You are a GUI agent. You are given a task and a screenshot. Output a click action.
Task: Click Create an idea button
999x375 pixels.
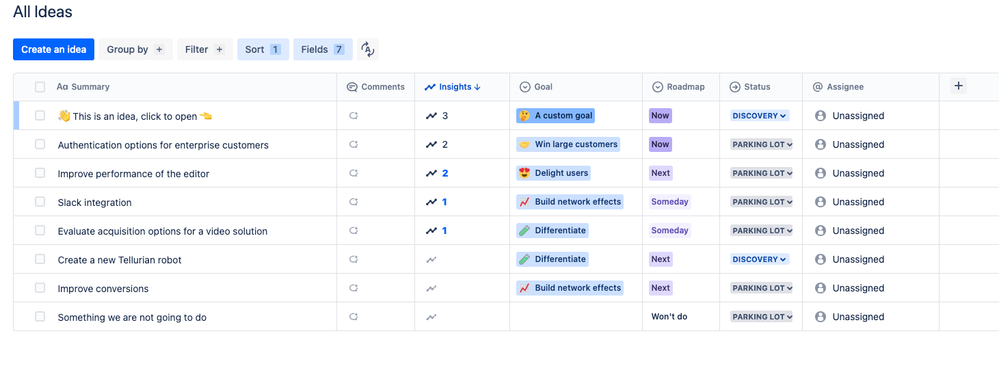coord(54,50)
